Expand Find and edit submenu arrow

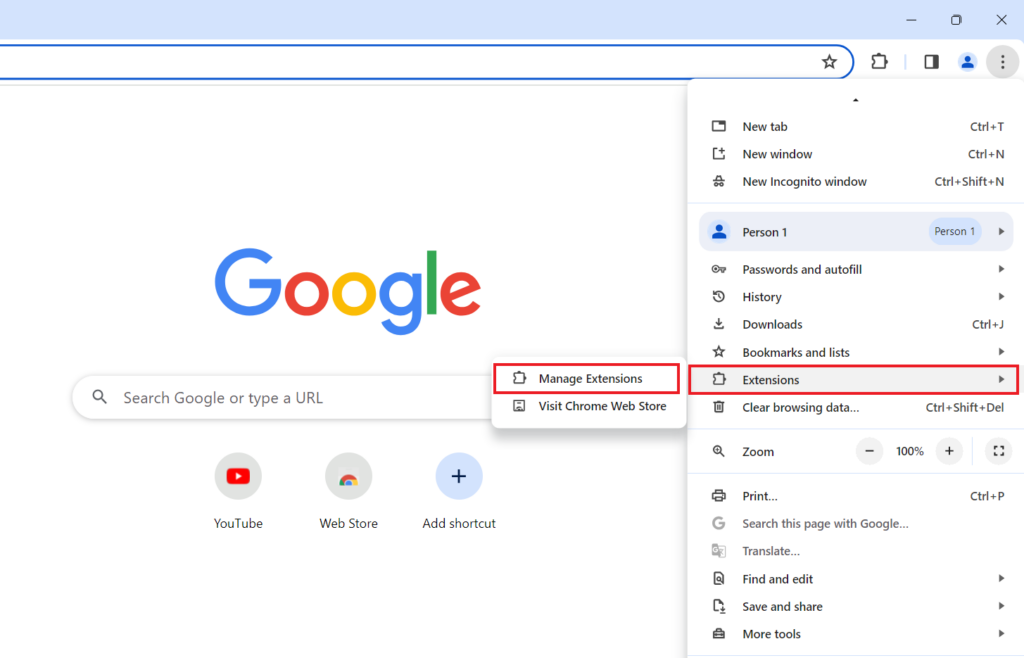pos(1001,578)
